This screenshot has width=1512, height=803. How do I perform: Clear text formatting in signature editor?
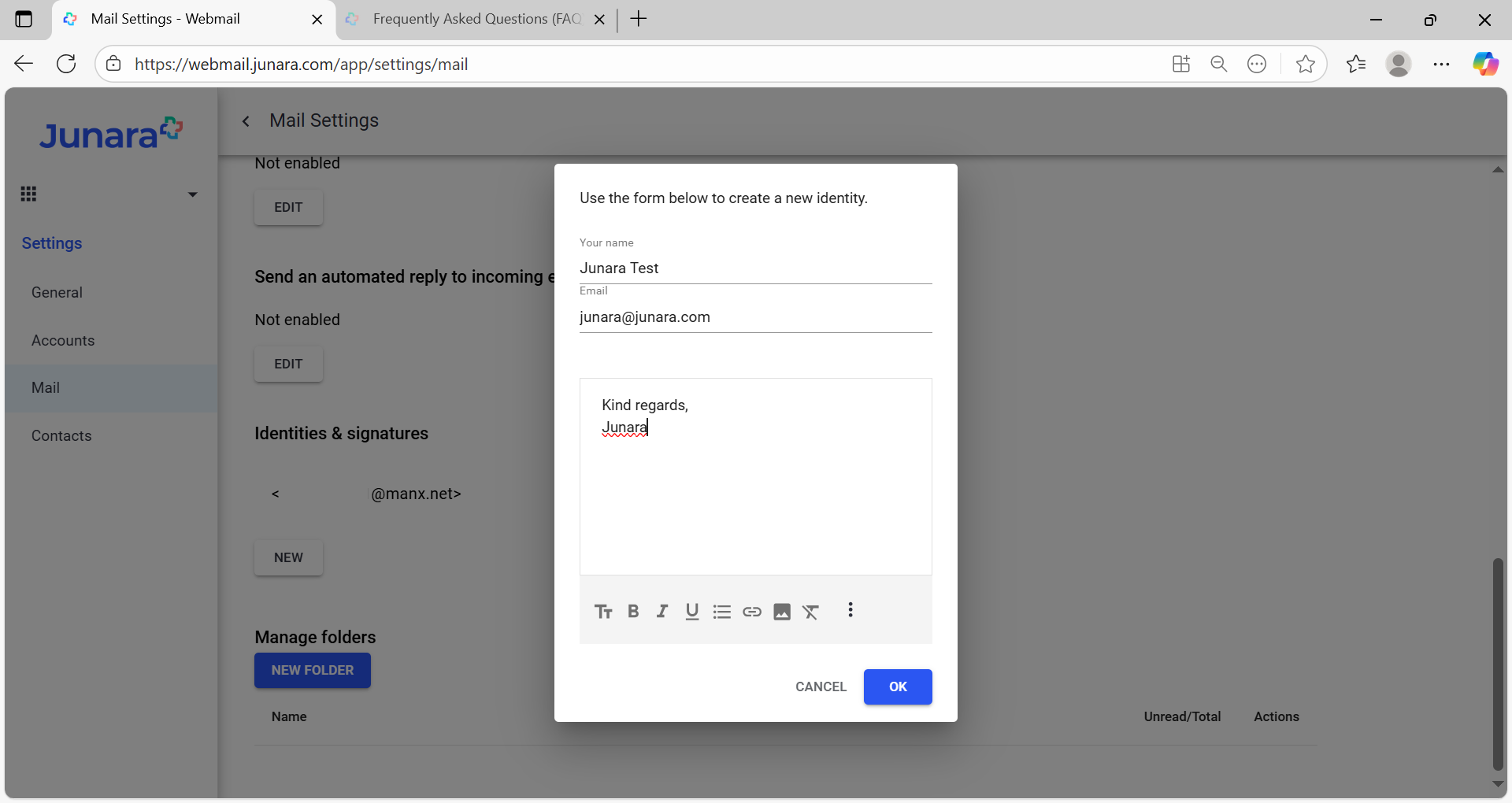(811, 612)
